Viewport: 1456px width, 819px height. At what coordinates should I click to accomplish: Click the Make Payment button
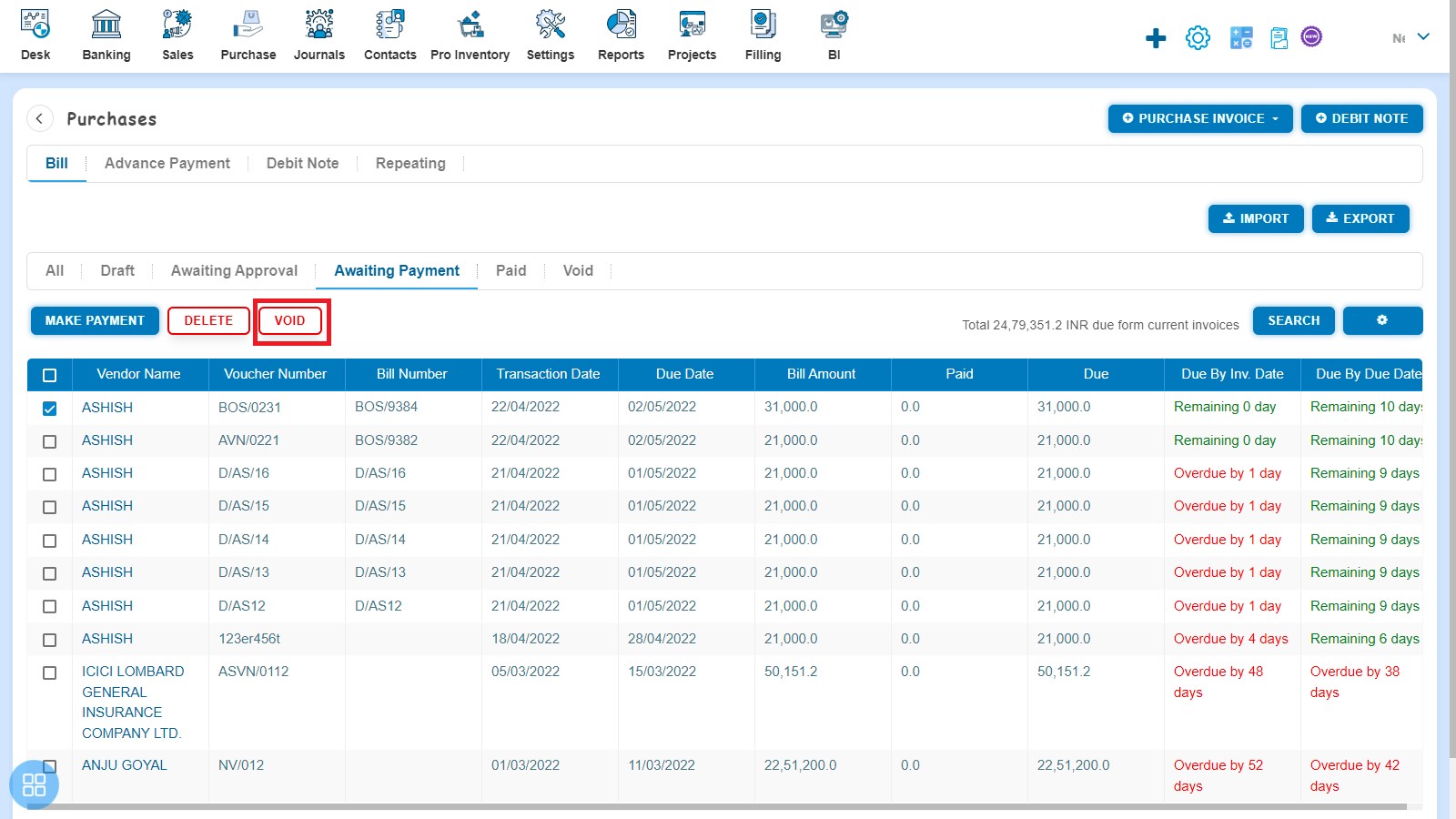95,320
